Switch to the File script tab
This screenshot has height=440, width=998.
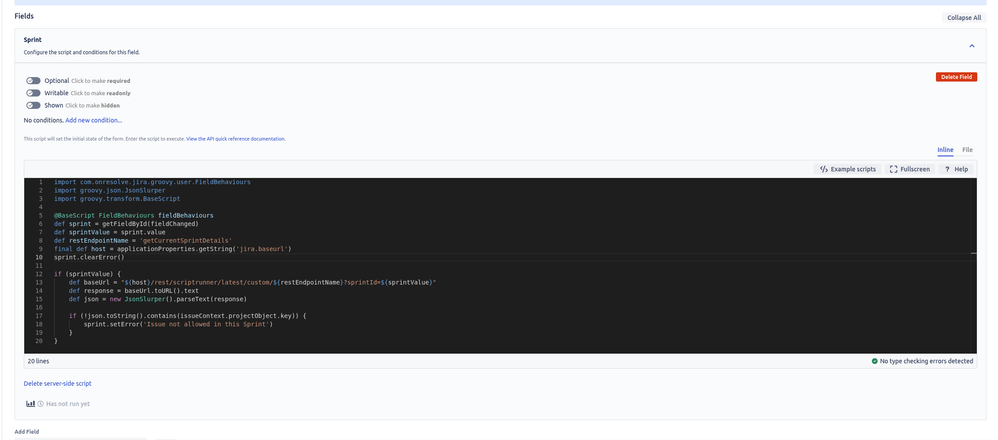(967, 150)
